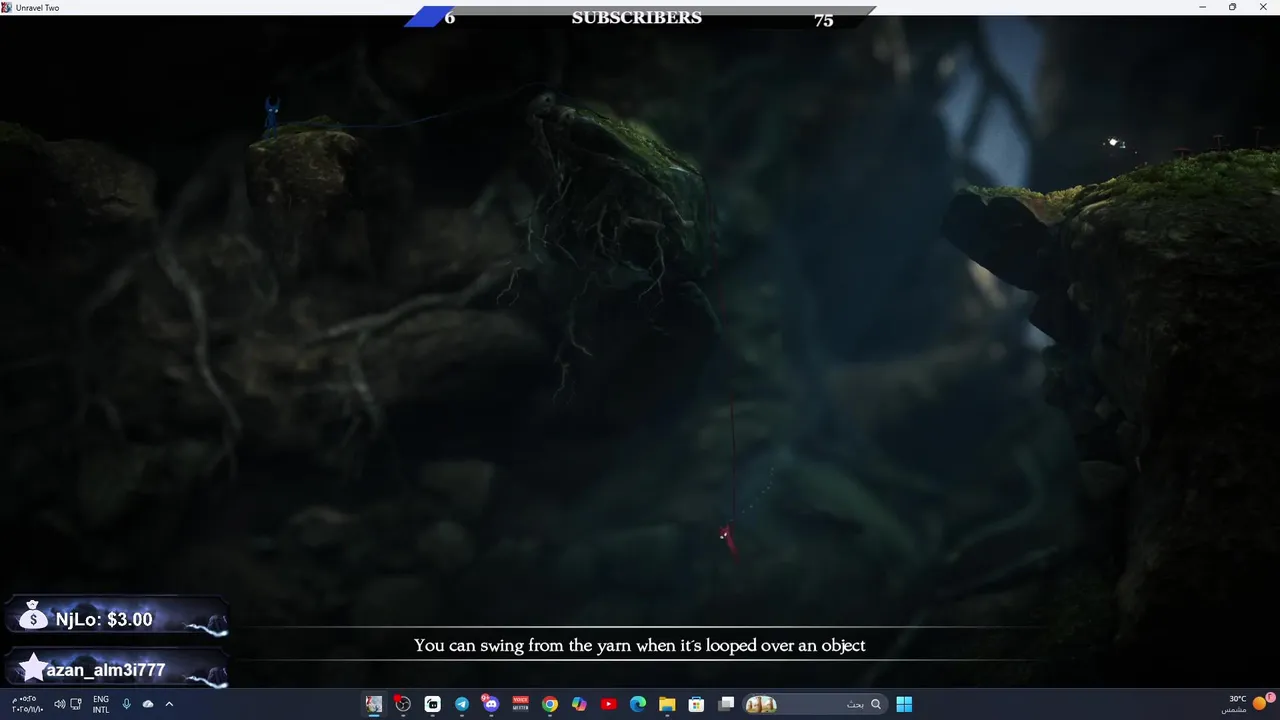Image resolution: width=1280 pixels, height=720 pixels.
Task: Close the Unravel Two window
Action: 1263,7
